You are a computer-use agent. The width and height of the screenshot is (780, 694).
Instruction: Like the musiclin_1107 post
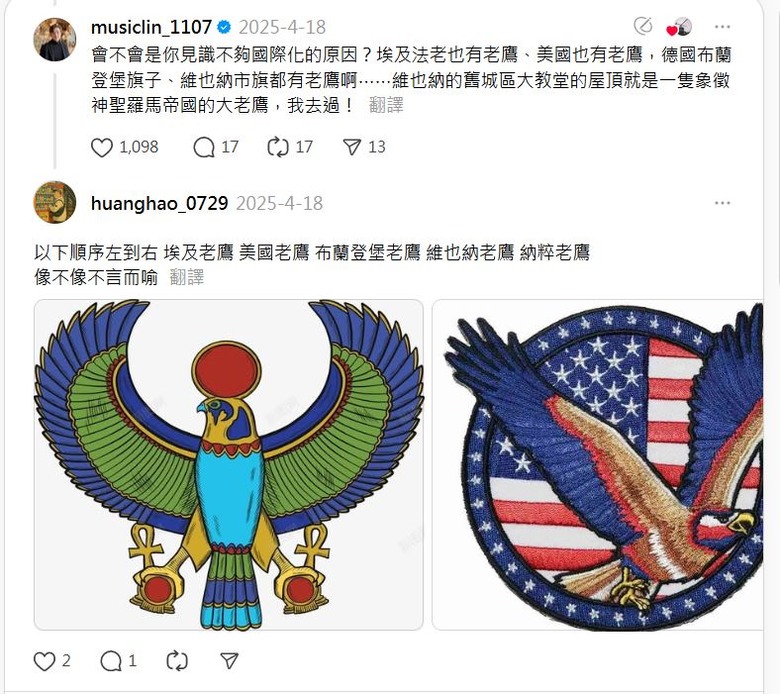pyautogui.click(x=102, y=147)
